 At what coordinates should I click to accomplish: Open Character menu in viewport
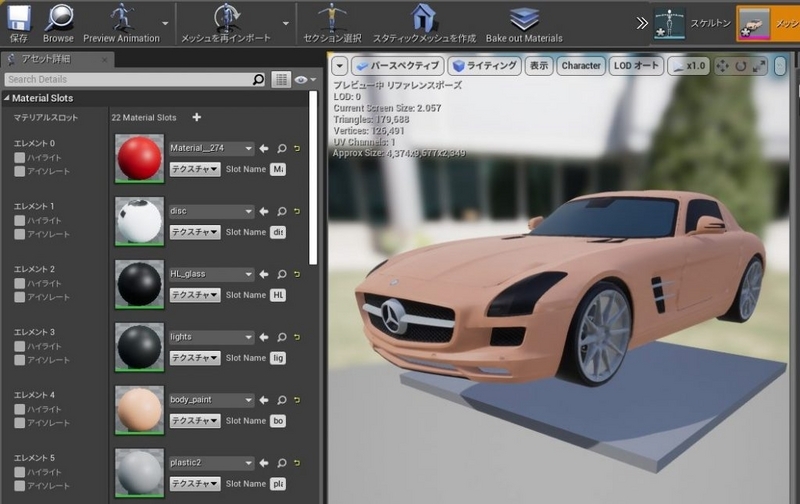(x=581, y=66)
